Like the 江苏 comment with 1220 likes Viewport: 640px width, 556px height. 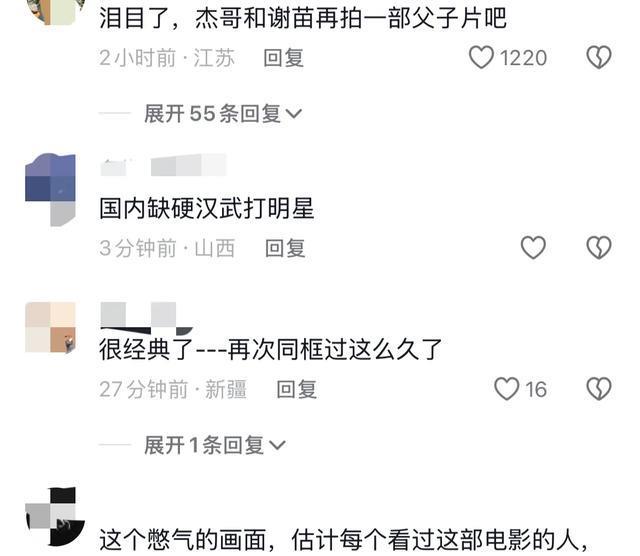coord(481,57)
